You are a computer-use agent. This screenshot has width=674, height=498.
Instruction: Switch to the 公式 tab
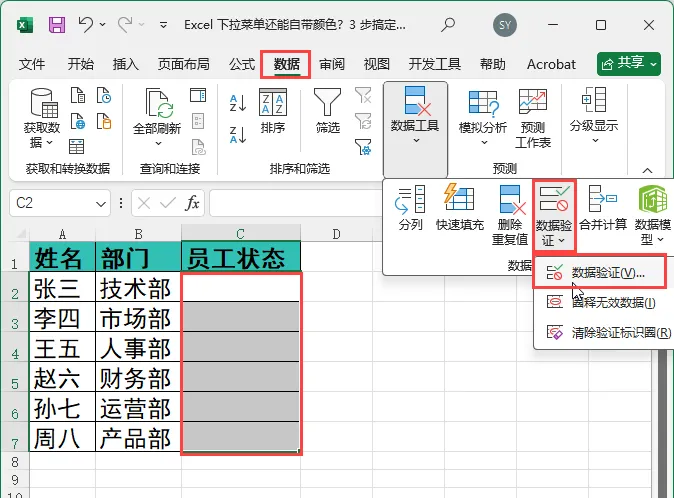[x=242, y=64]
